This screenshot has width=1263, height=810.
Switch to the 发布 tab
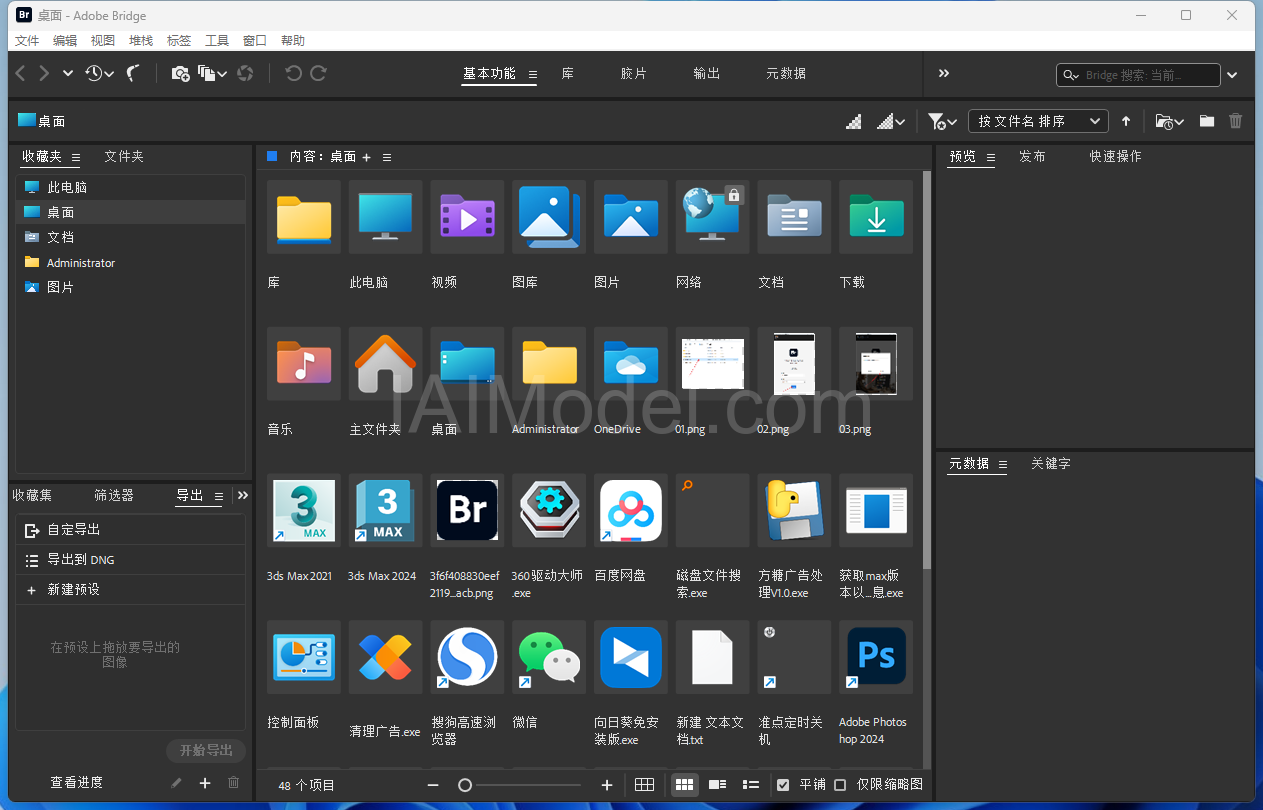coord(1033,157)
